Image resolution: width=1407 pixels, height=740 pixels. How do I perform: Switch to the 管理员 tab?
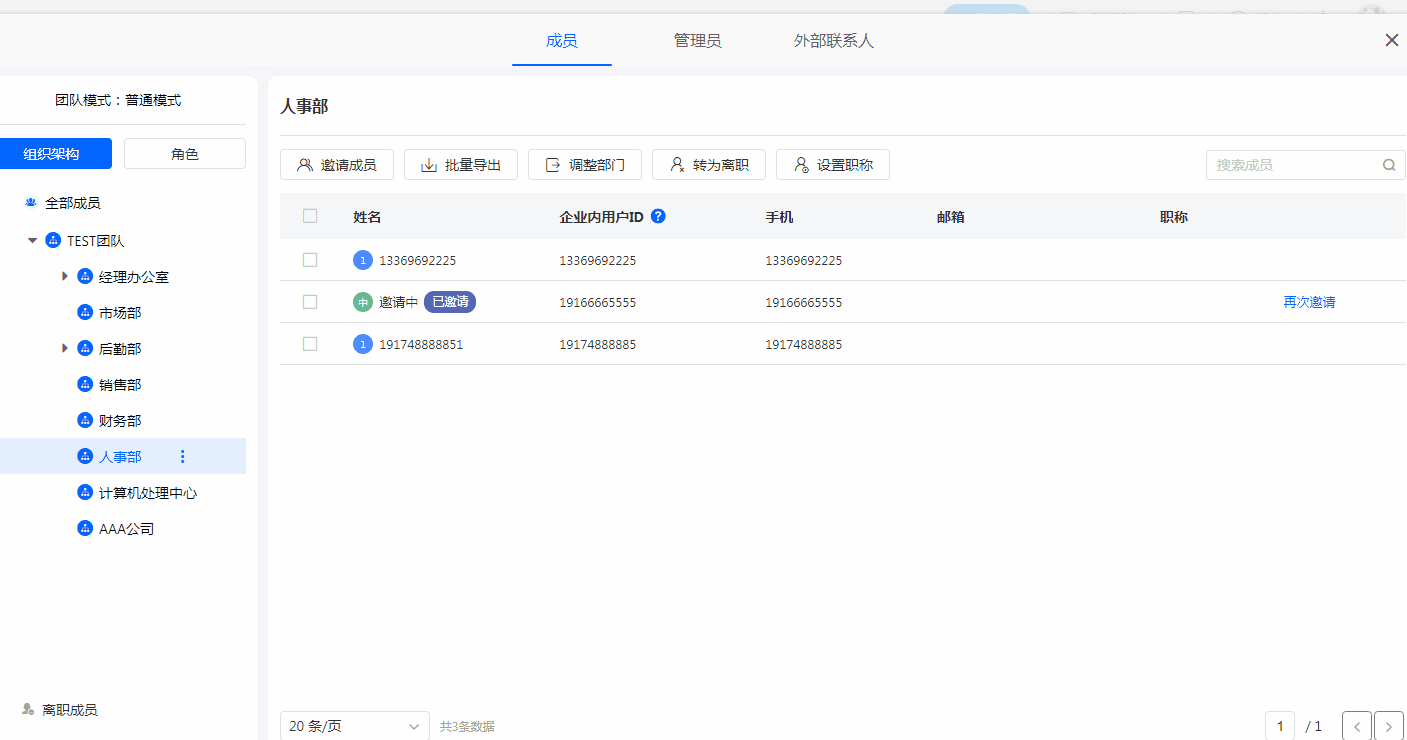click(697, 41)
